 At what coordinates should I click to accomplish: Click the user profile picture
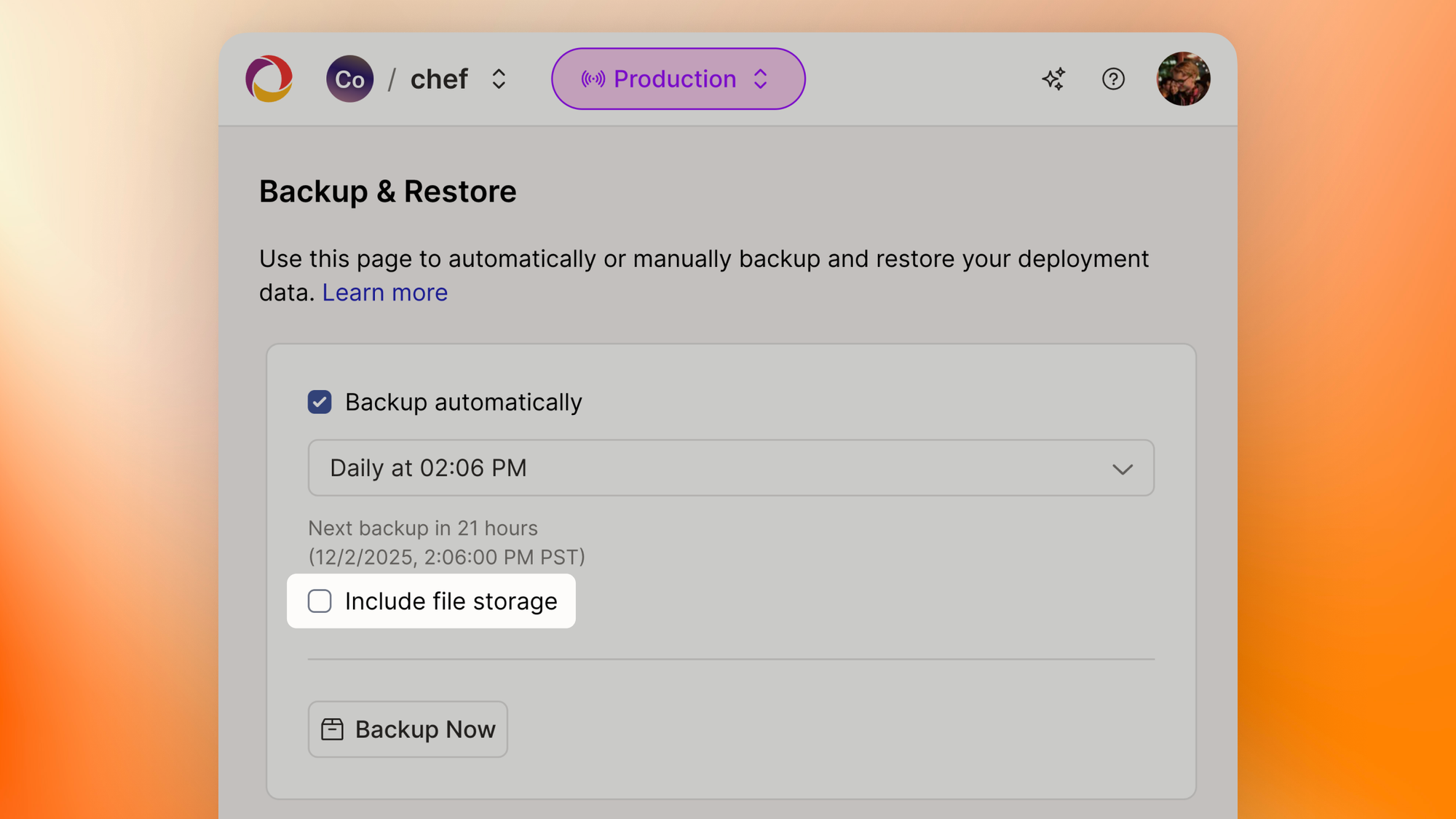pos(1184,79)
